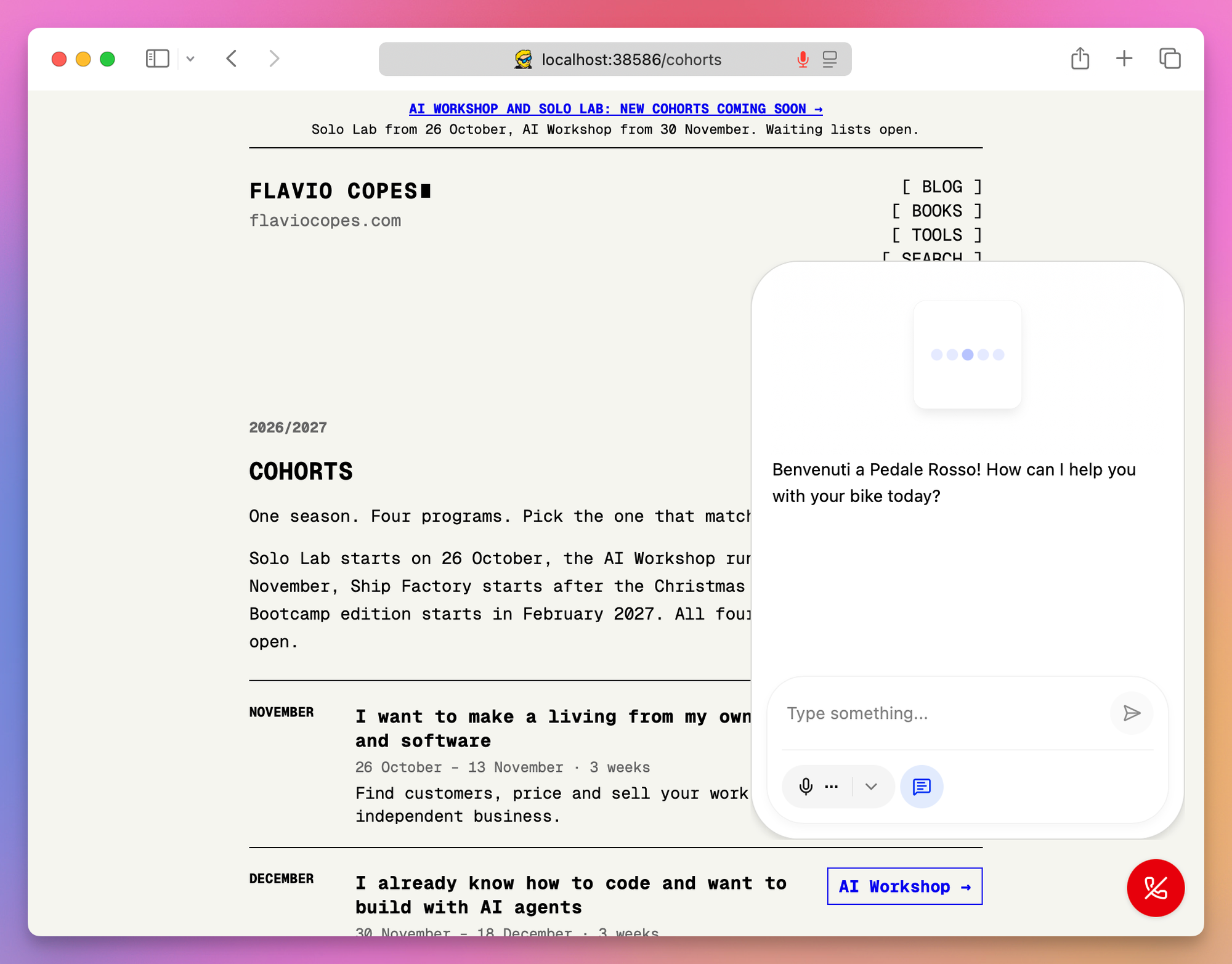
Task: Open the Share button in Safari toolbar
Action: pos(1080,59)
